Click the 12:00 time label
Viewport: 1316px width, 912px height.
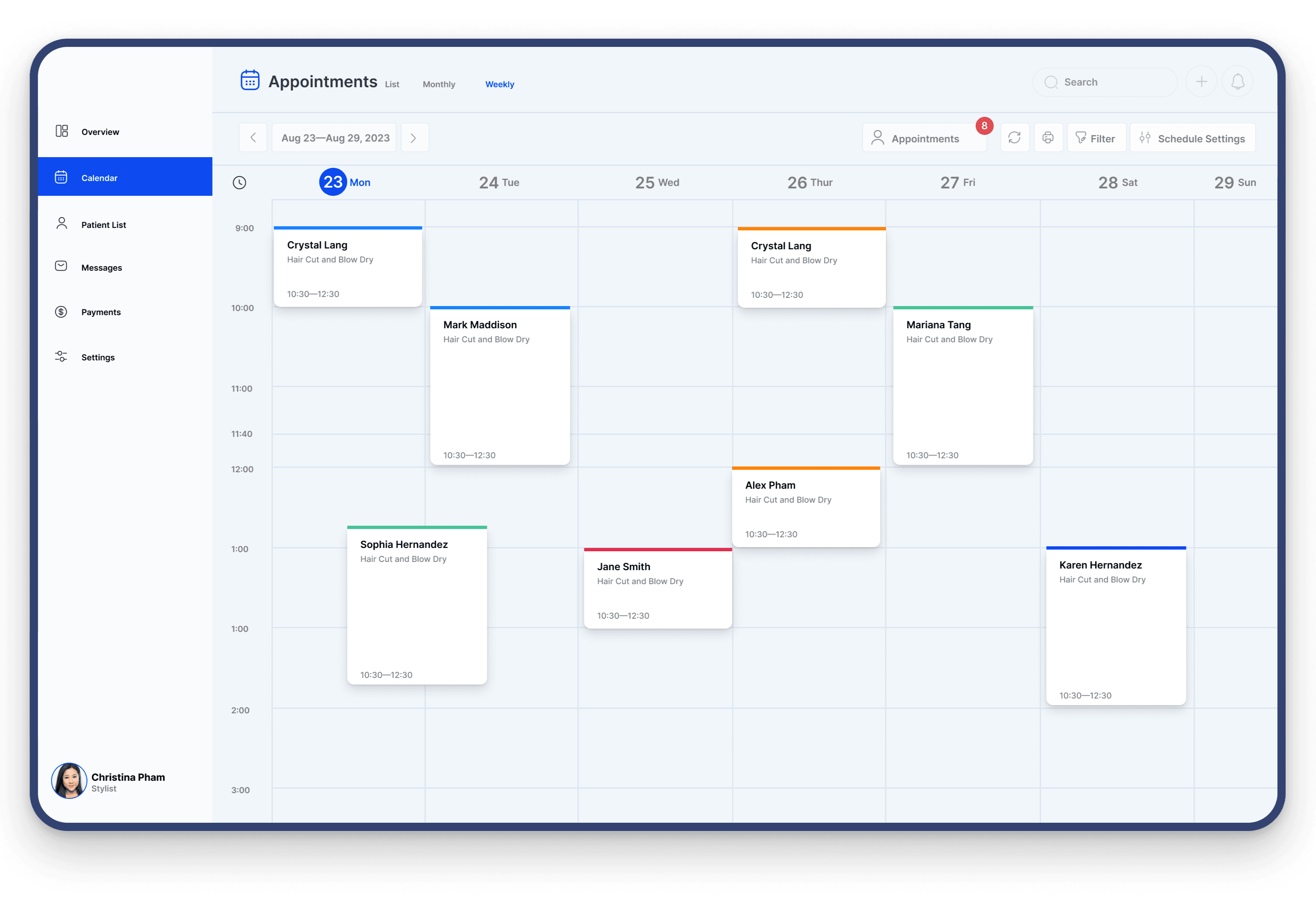coord(242,469)
